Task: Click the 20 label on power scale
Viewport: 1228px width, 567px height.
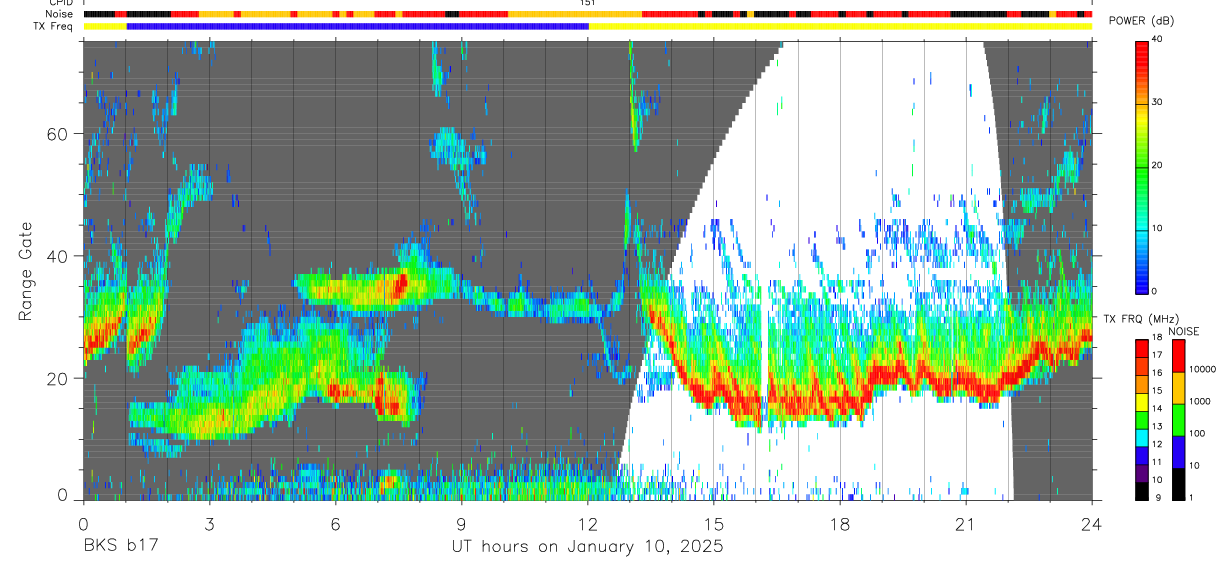Action: [1158, 166]
